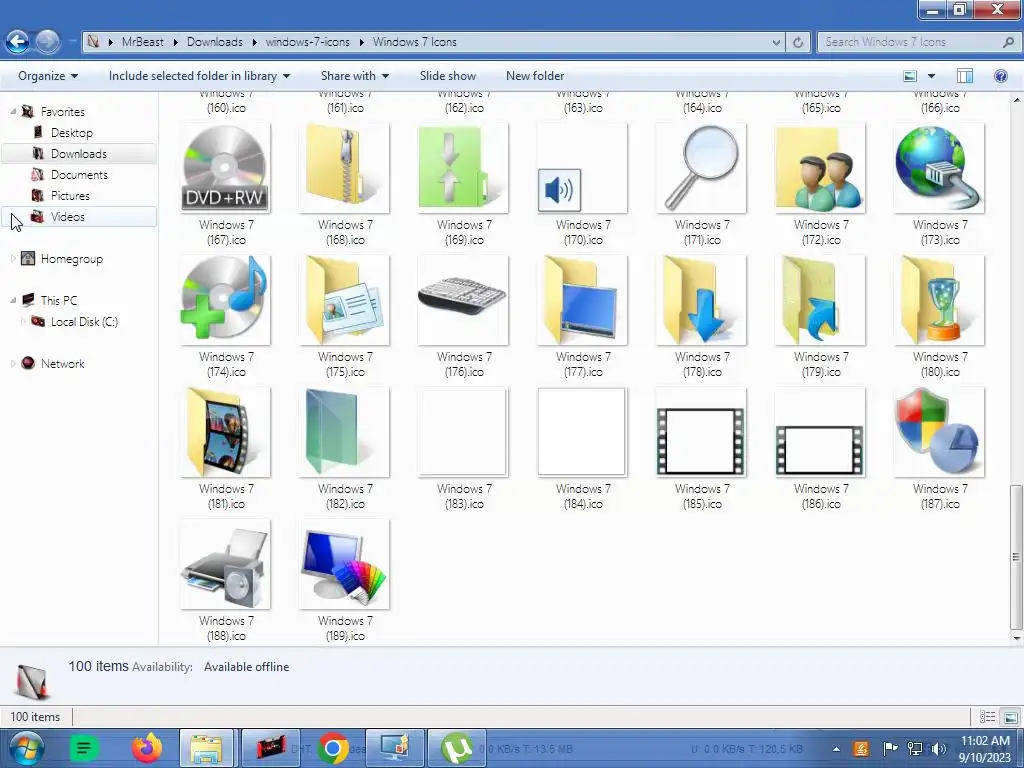Open the address bar history dropdown
The image size is (1024, 768).
[776, 42]
